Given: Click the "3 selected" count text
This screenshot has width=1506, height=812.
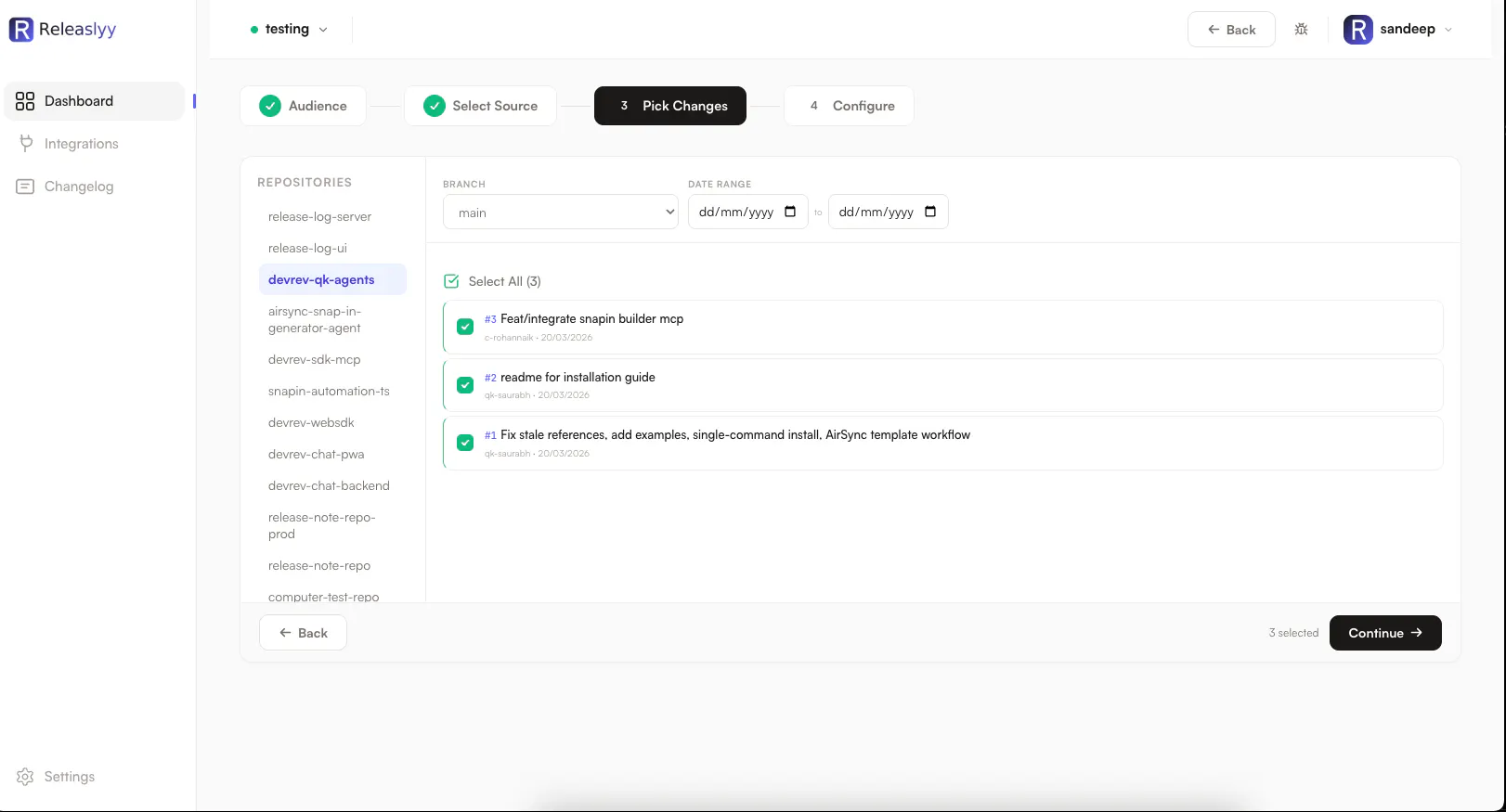Looking at the screenshot, I should (1293, 633).
